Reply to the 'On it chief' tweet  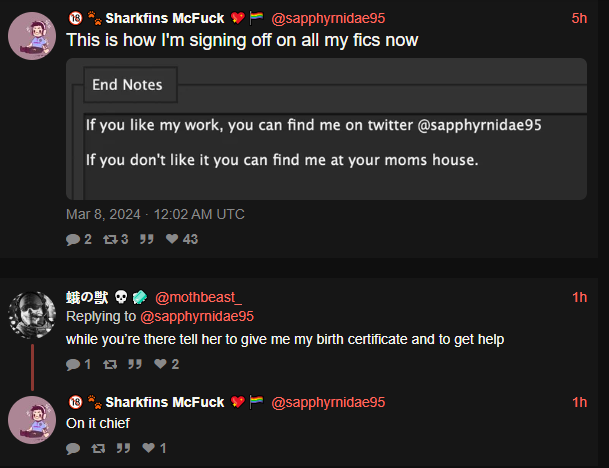pos(73,449)
